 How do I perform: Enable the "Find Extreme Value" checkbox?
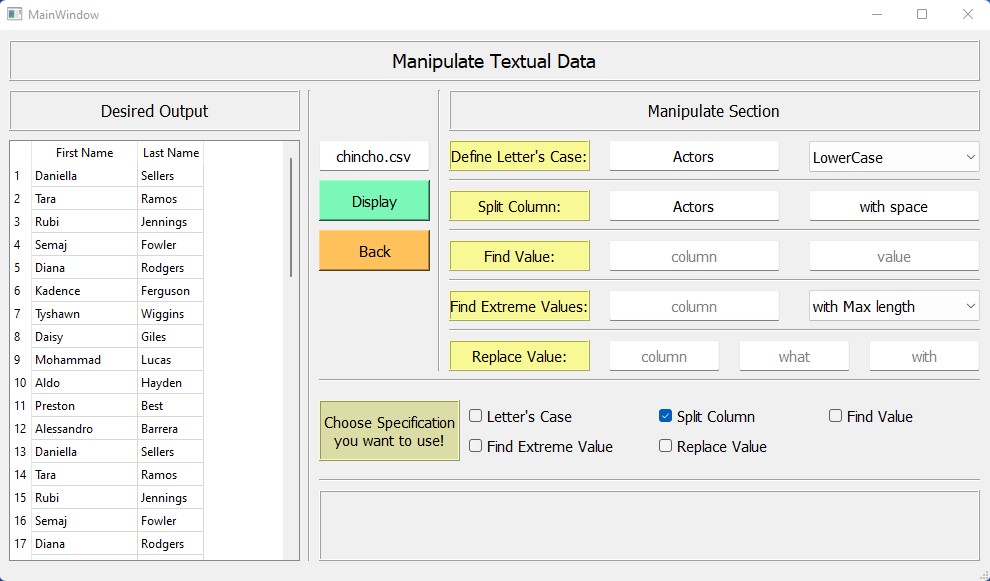coord(475,447)
